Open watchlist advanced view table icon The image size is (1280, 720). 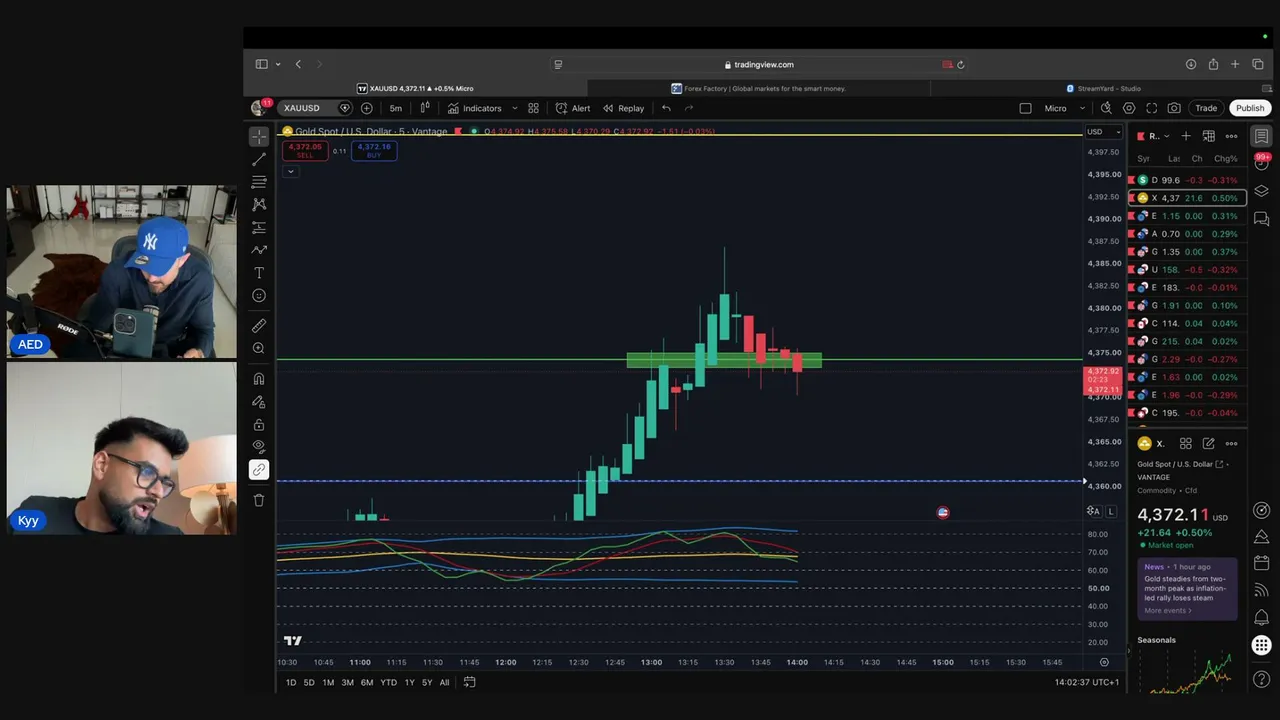[1208, 136]
